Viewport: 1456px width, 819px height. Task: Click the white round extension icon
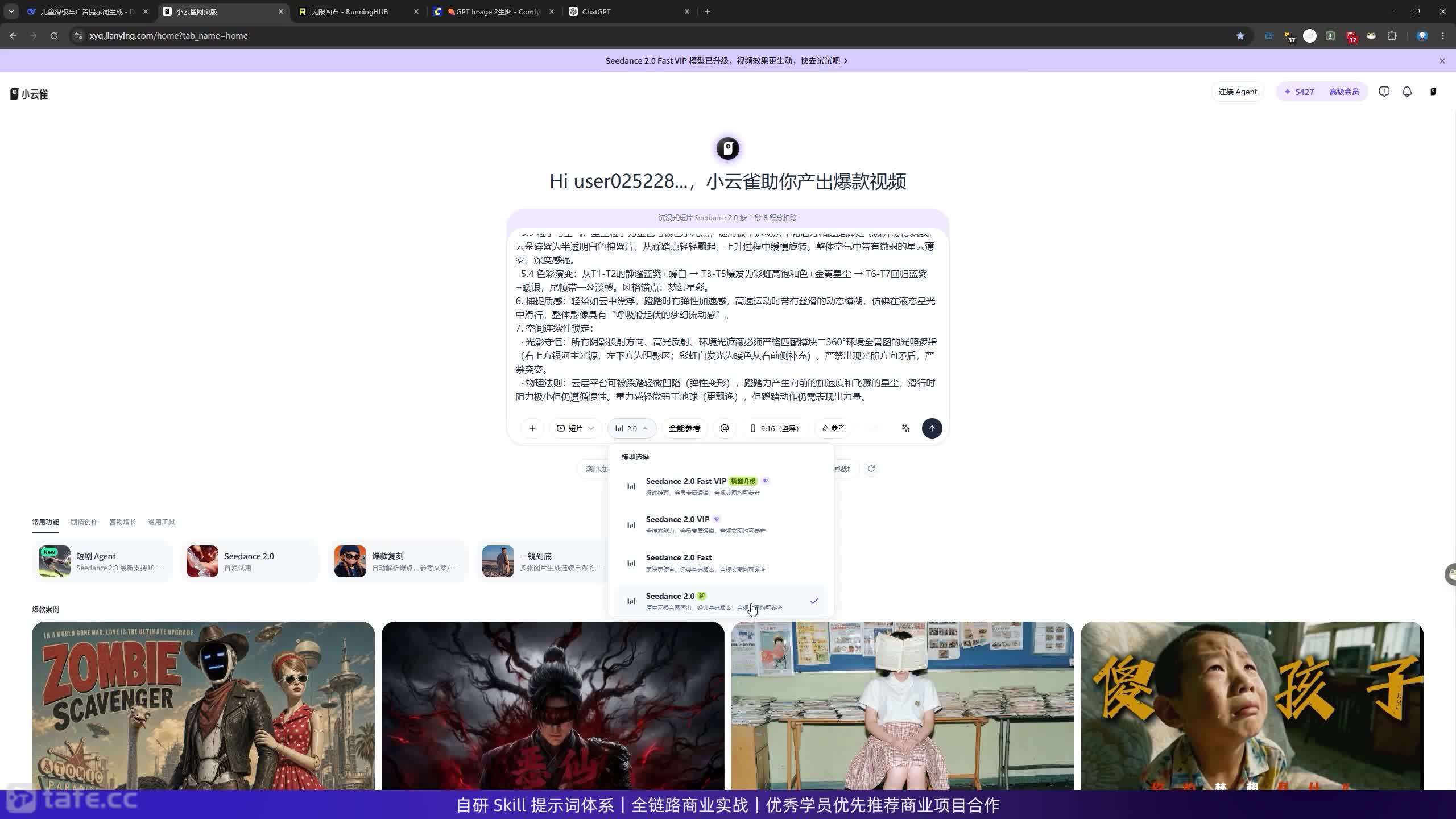(x=1310, y=36)
